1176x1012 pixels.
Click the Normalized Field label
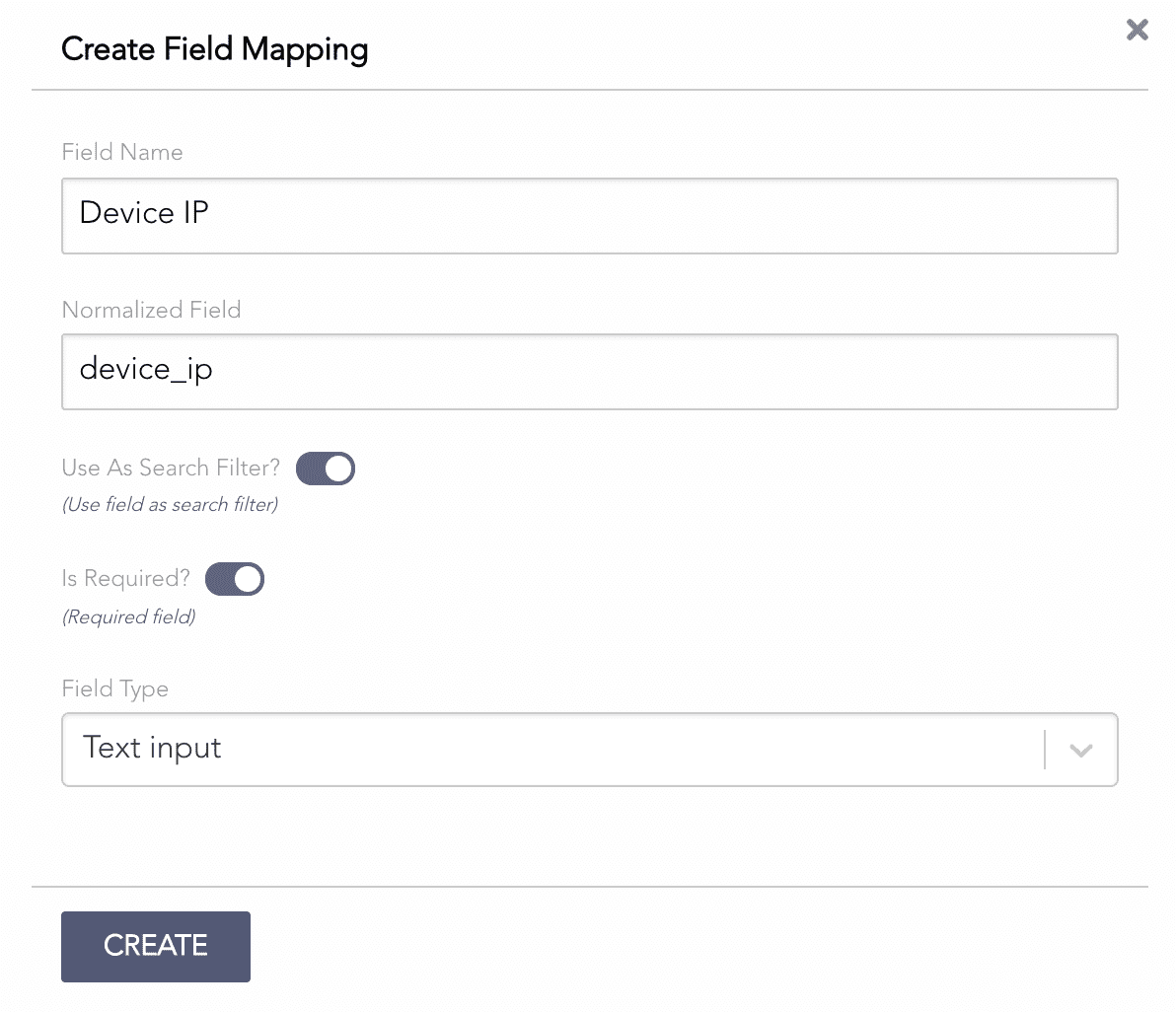tap(151, 310)
